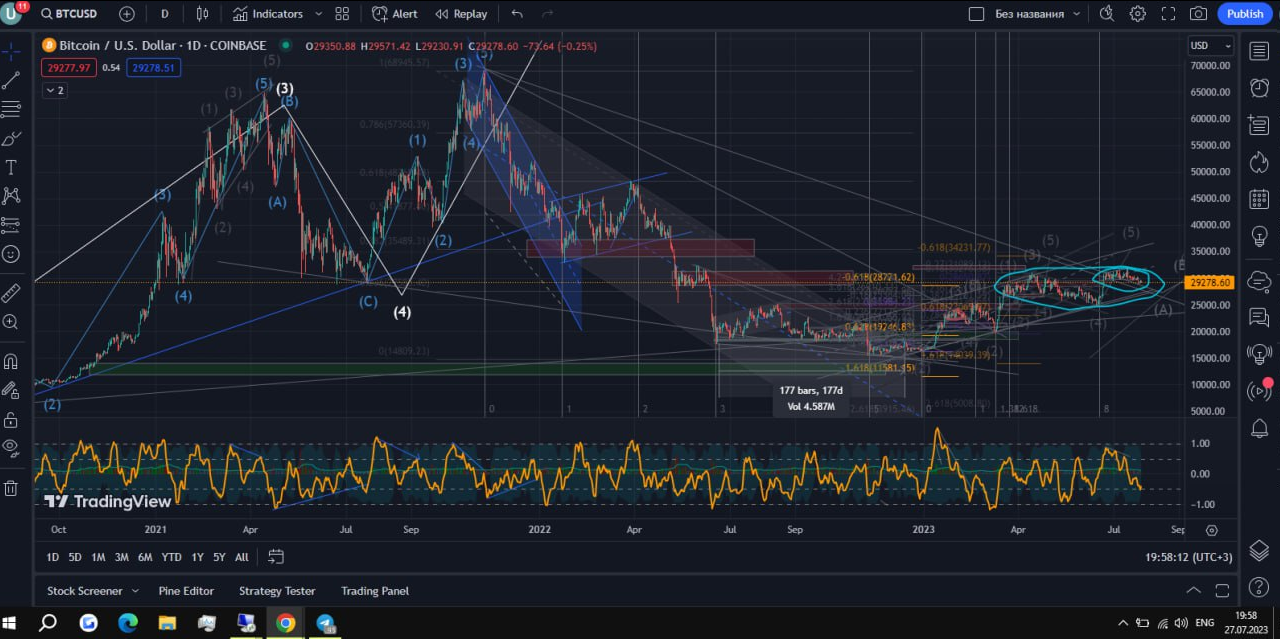This screenshot has height=639, width=1280.
Task: Open the chart patterns tool group
Action: point(11,196)
